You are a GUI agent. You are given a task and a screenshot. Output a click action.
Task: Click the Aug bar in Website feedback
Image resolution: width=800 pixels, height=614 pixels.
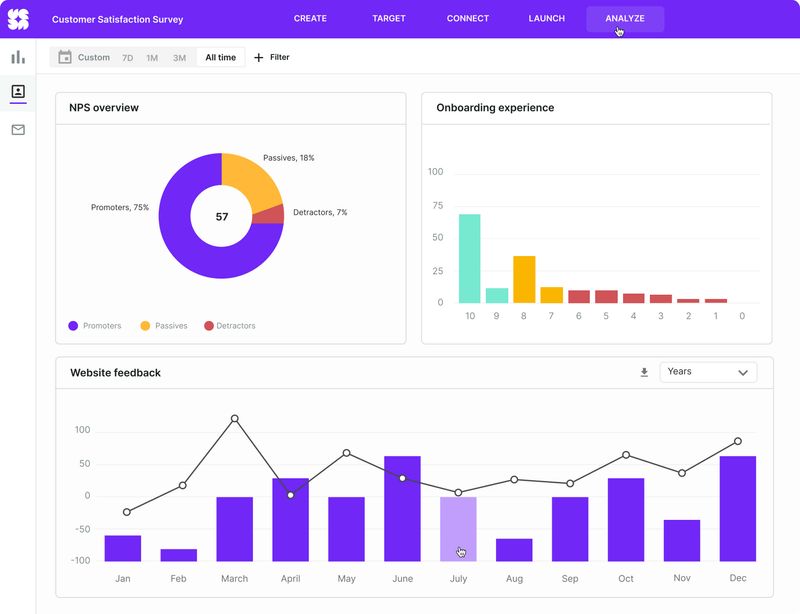[x=514, y=550]
